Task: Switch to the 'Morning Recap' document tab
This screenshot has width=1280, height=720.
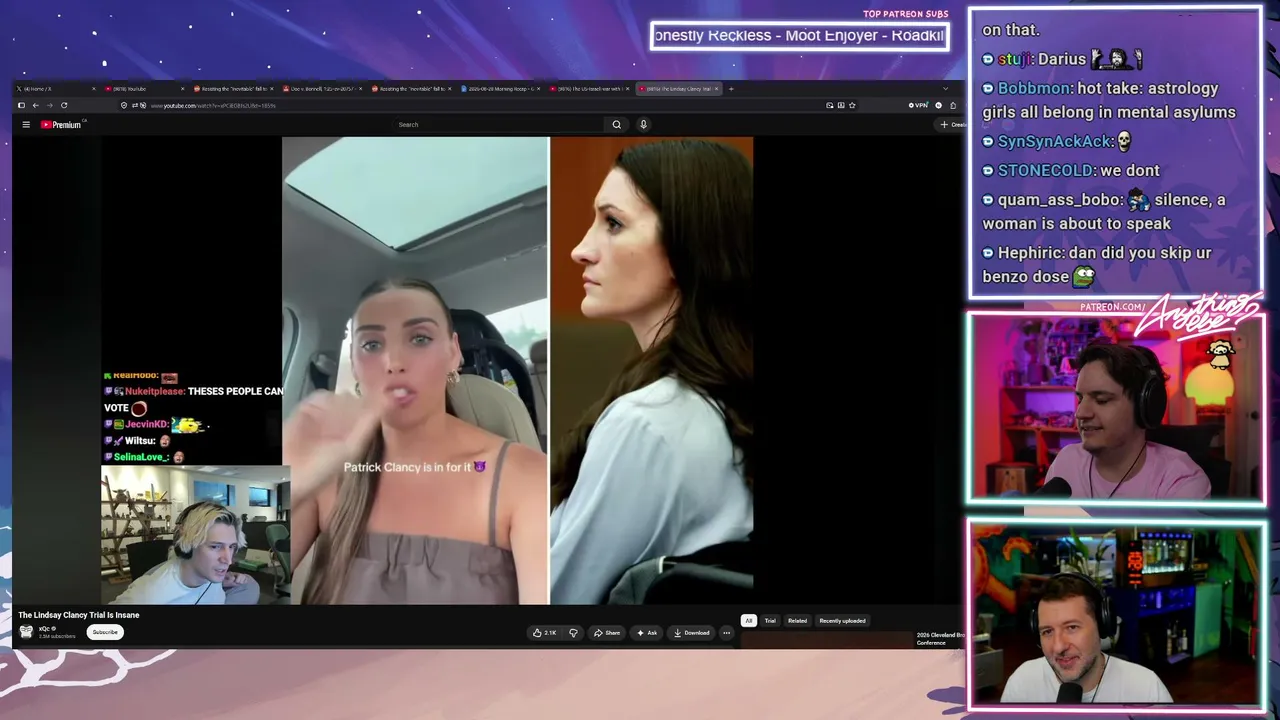Action: [x=500, y=89]
